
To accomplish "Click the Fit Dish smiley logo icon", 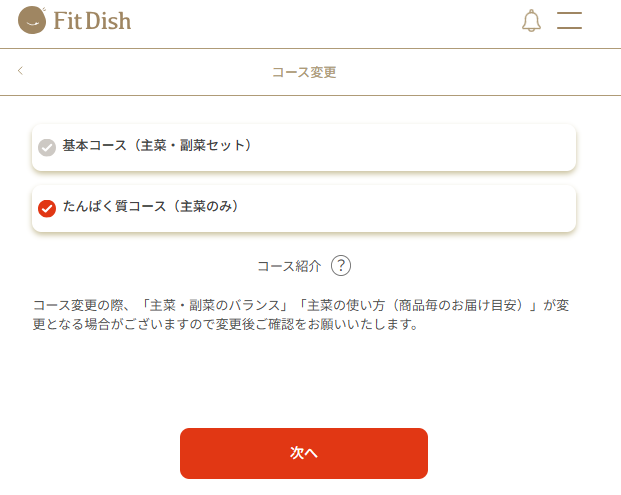I will click(33, 19).
